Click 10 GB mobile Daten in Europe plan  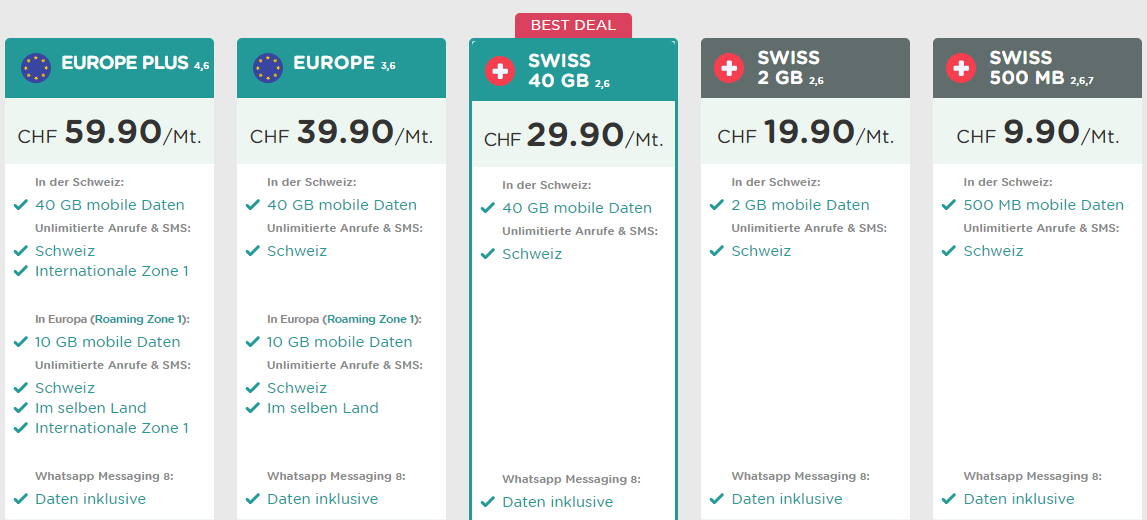(339, 342)
